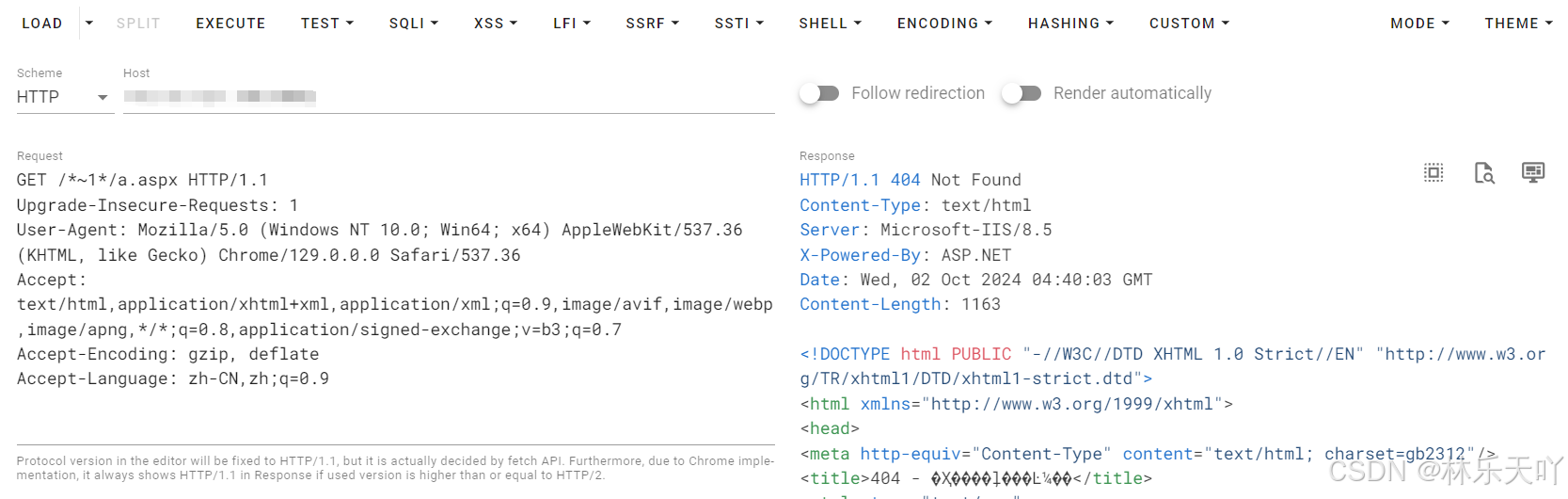The height and width of the screenshot is (499, 1568).
Task: Click the Host input field
Action: 449,97
